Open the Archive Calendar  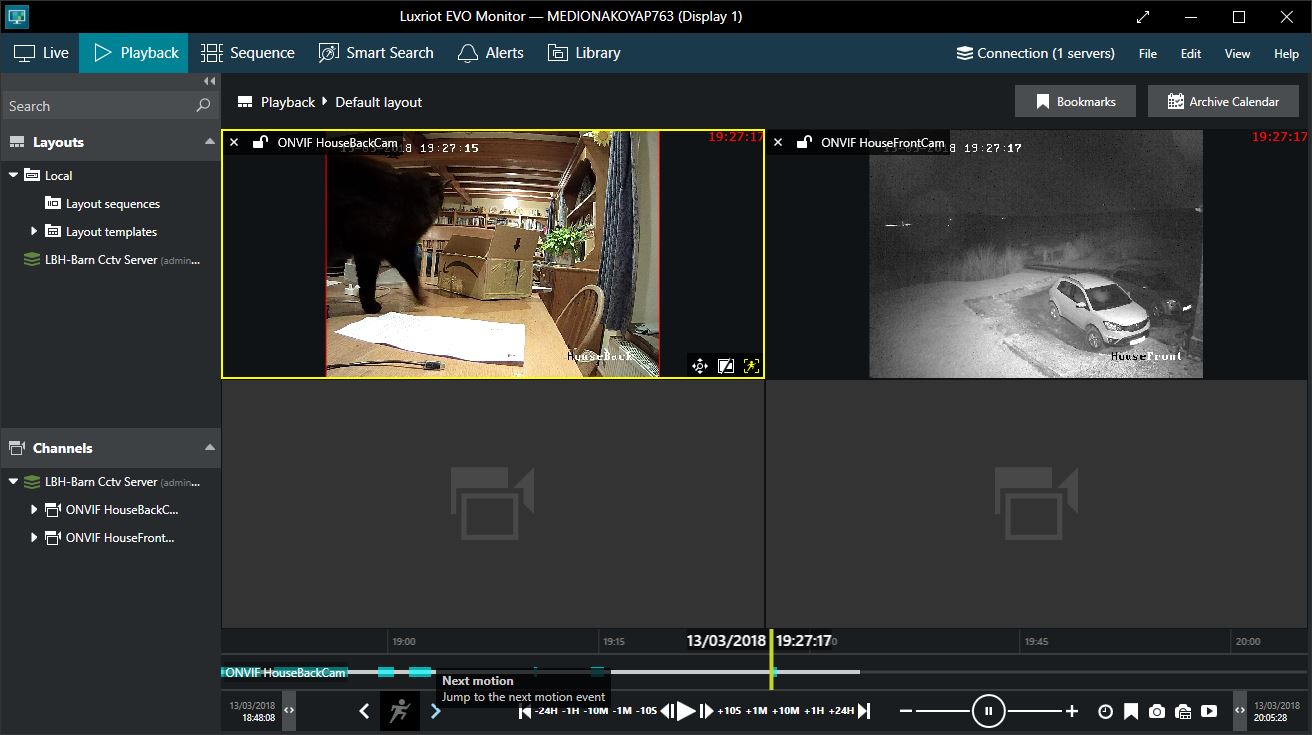click(1223, 101)
